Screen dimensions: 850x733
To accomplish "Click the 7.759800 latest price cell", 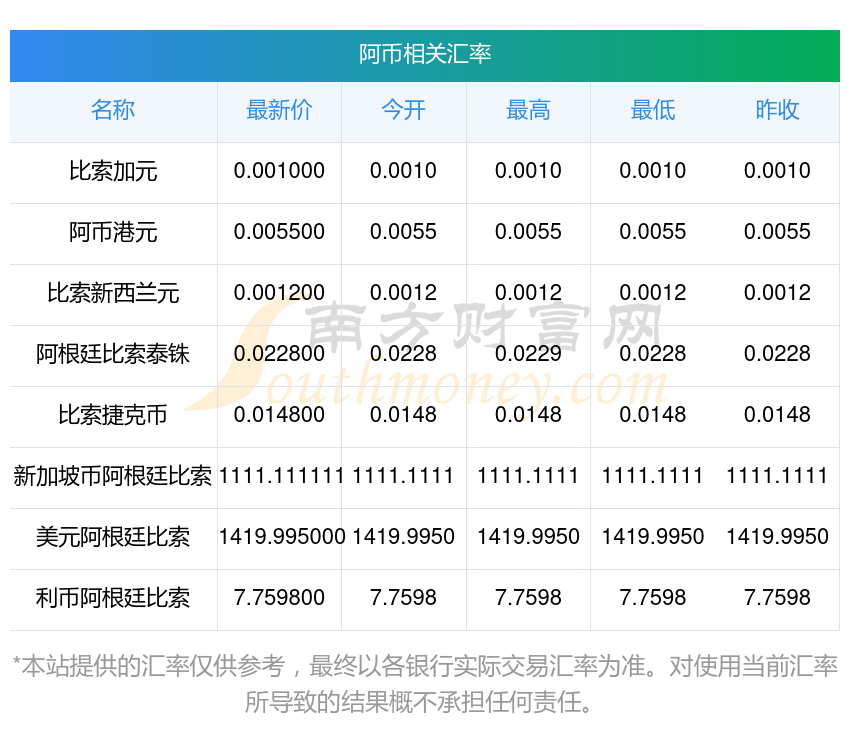I will (x=279, y=598).
